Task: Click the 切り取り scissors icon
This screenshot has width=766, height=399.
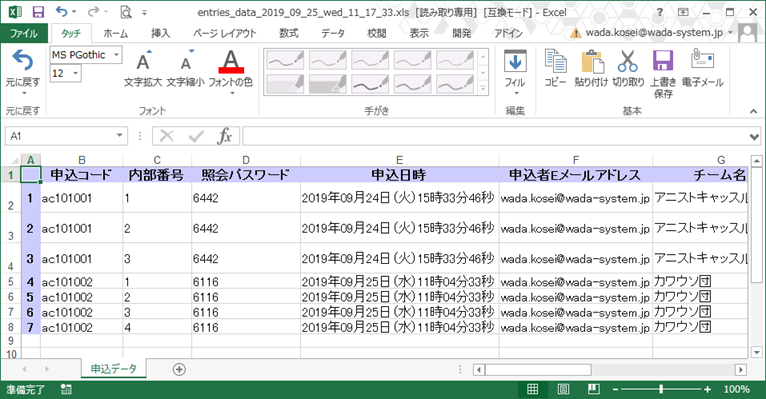Action: pyautogui.click(x=628, y=68)
